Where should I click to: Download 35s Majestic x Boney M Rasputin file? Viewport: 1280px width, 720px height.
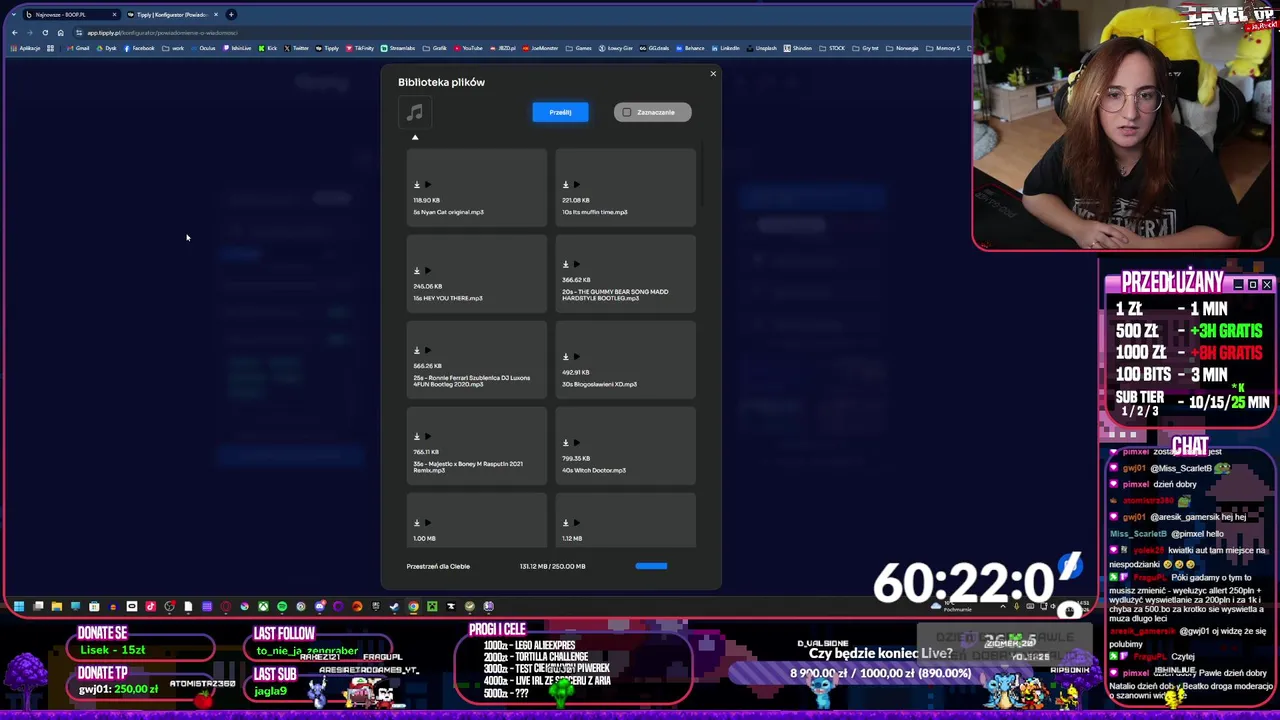pos(417,437)
